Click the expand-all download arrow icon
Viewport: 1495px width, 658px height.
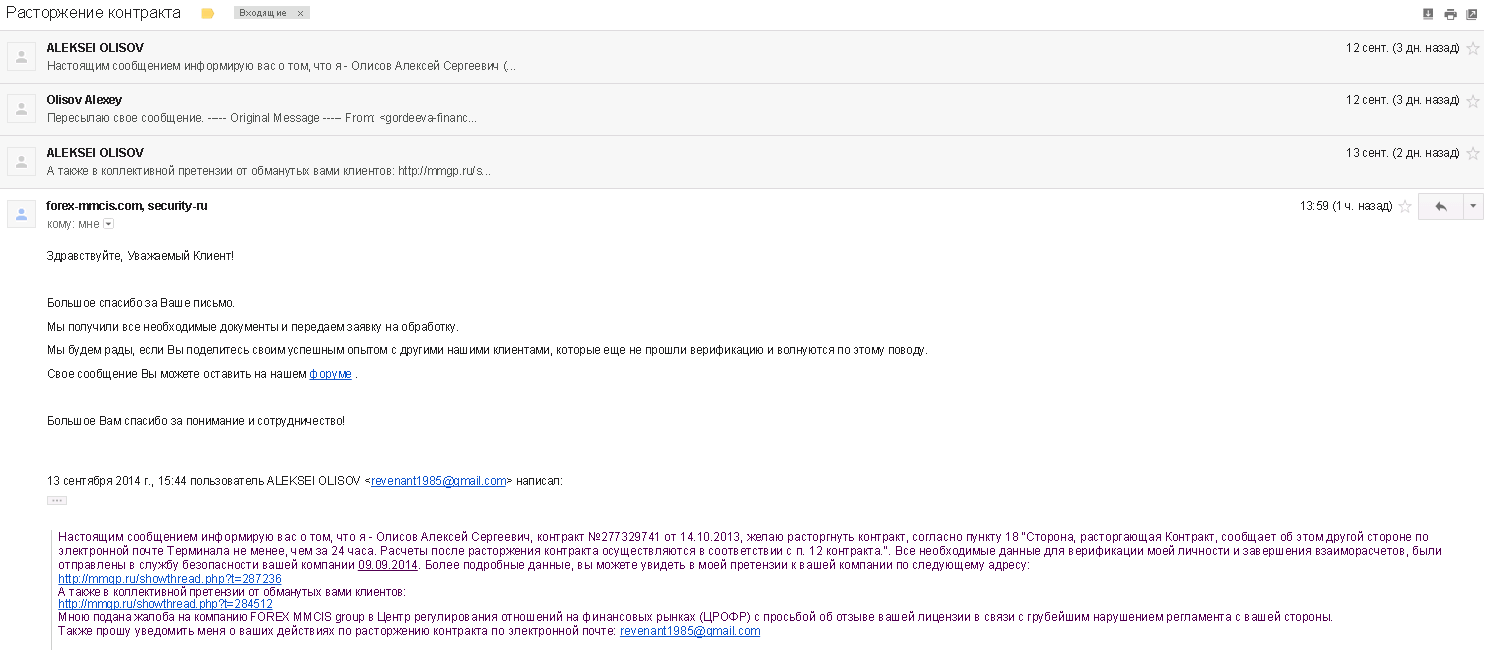coord(1428,14)
